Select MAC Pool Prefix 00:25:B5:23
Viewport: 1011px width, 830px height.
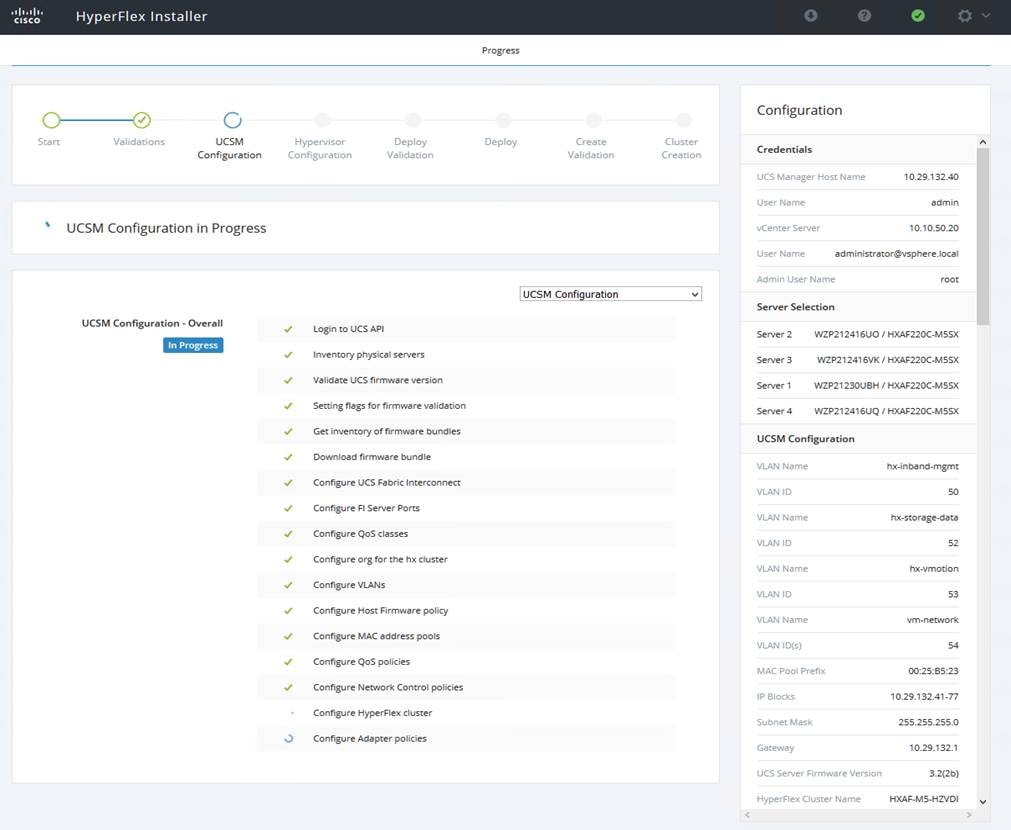(933, 671)
